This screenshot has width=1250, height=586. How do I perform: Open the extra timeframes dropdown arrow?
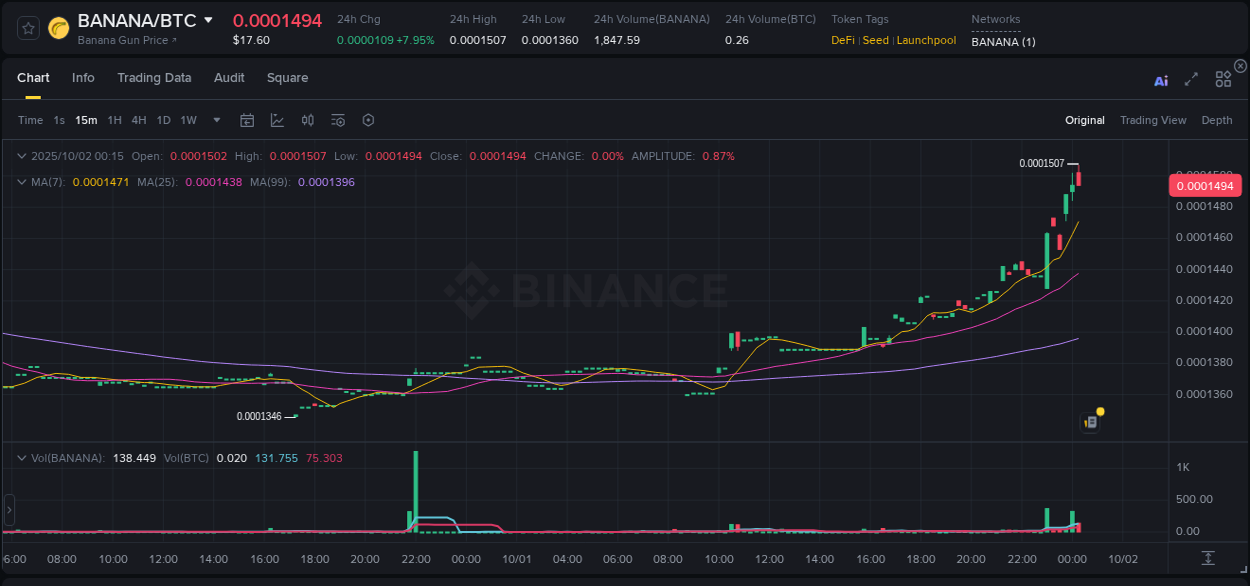(215, 120)
